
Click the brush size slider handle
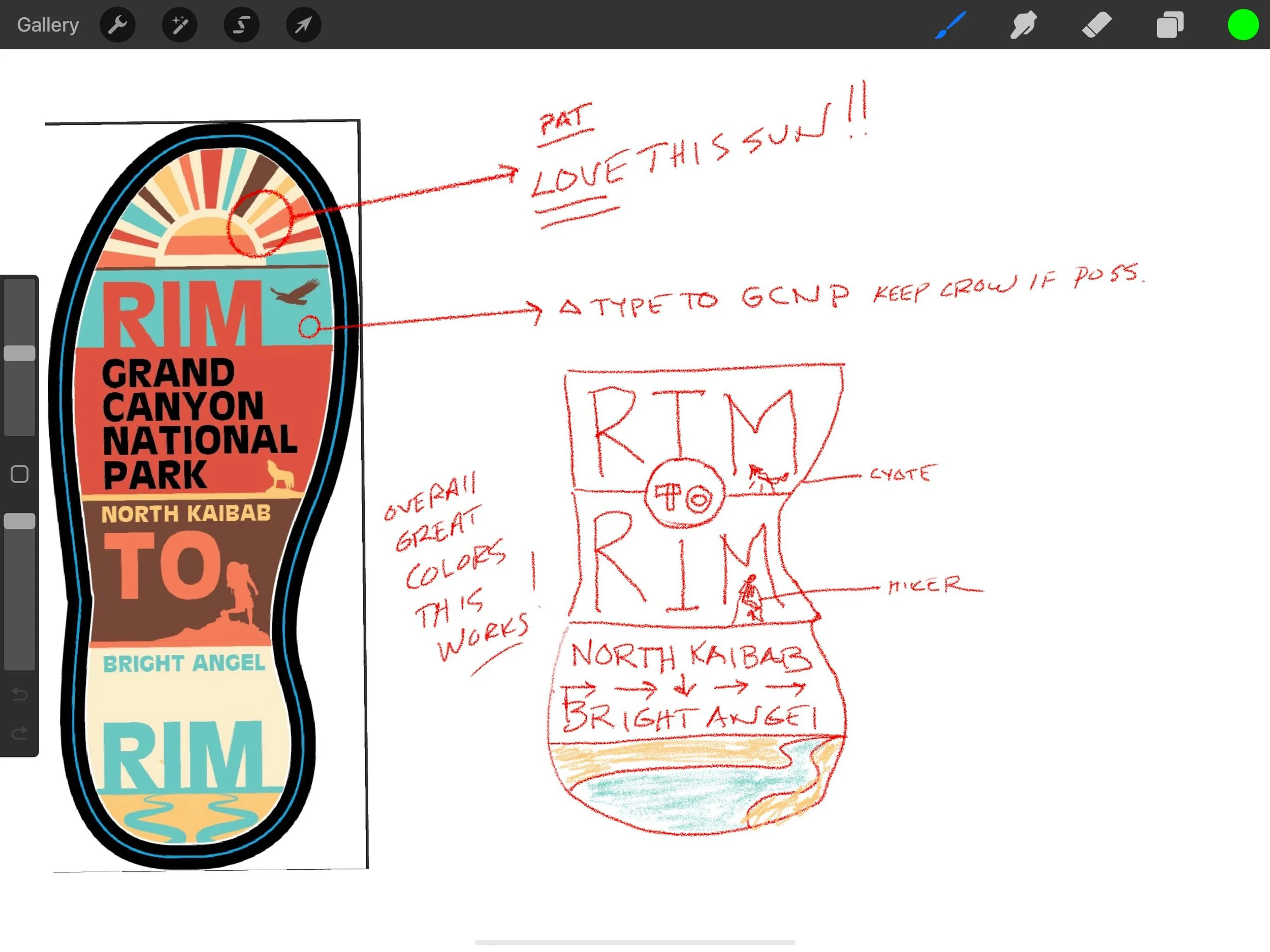pos(19,353)
